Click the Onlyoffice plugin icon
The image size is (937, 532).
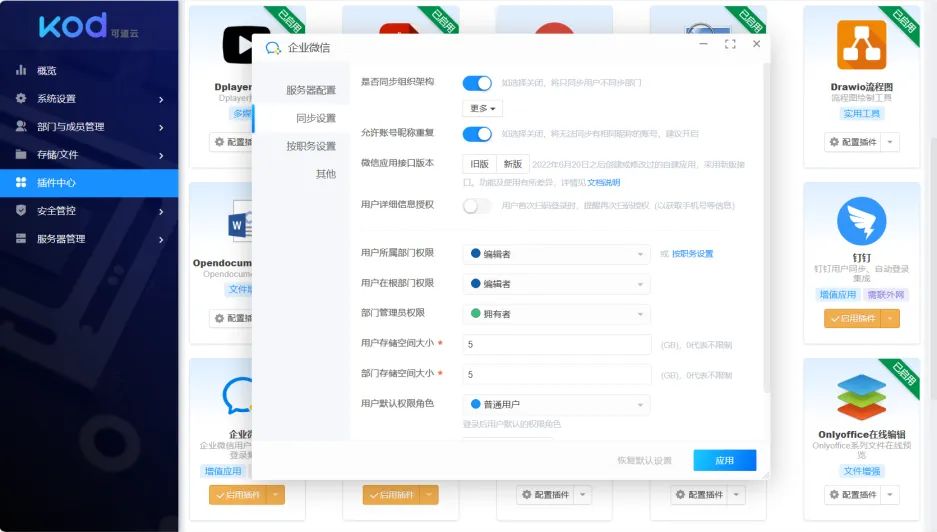[x=861, y=397]
